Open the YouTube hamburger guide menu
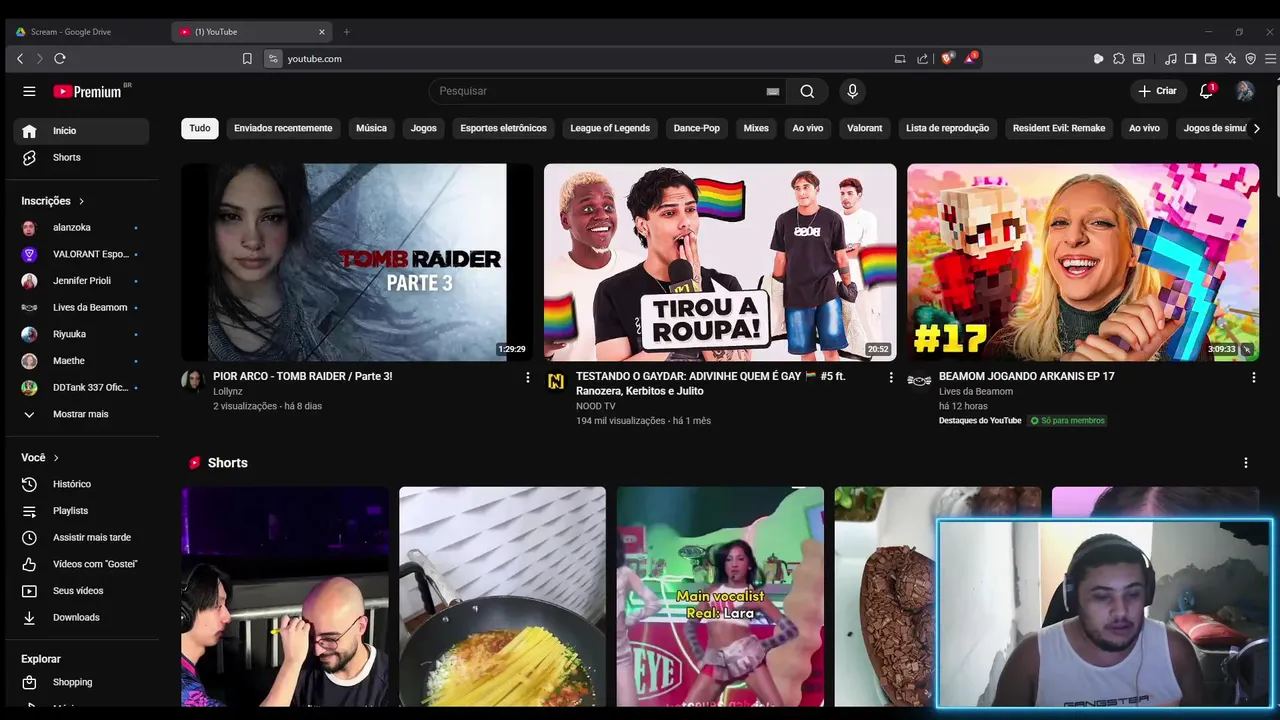This screenshot has width=1280, height=720. [x=29, y=91]
